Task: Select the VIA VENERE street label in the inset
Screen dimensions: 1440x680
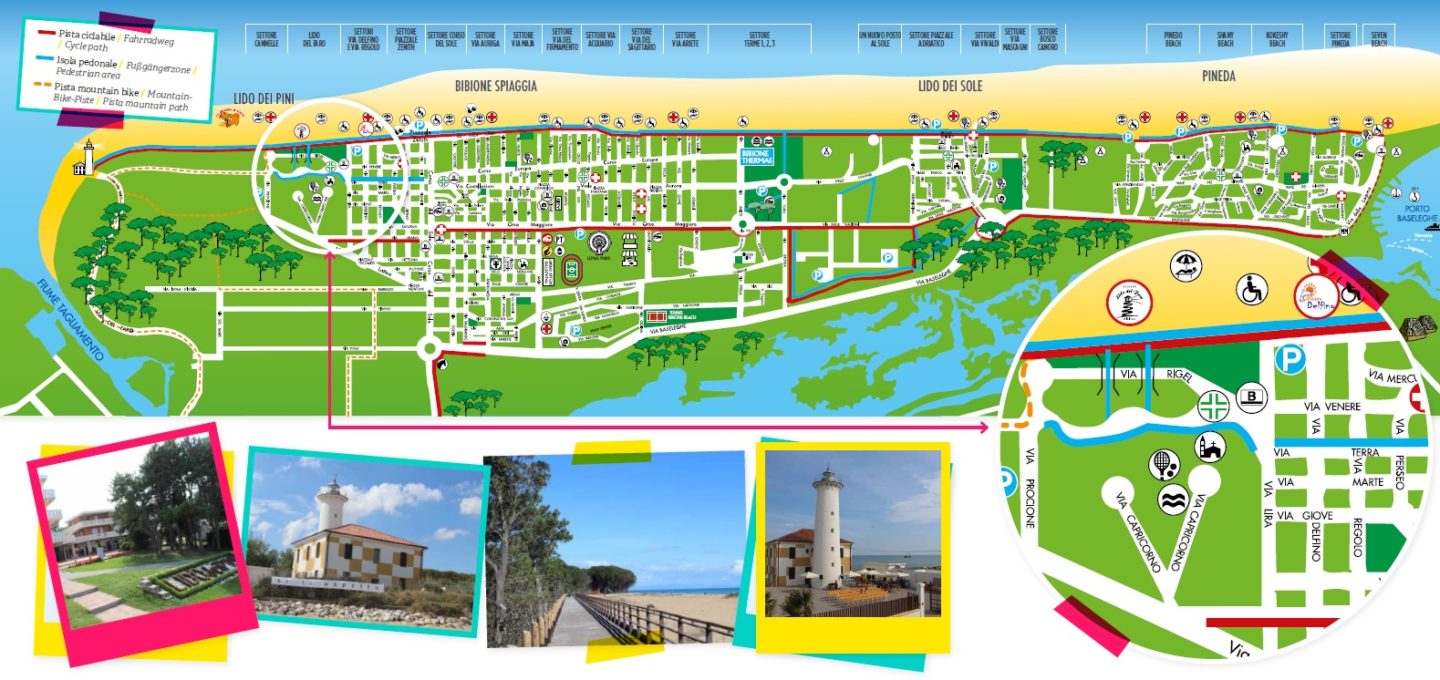Action: (1333, 407)
